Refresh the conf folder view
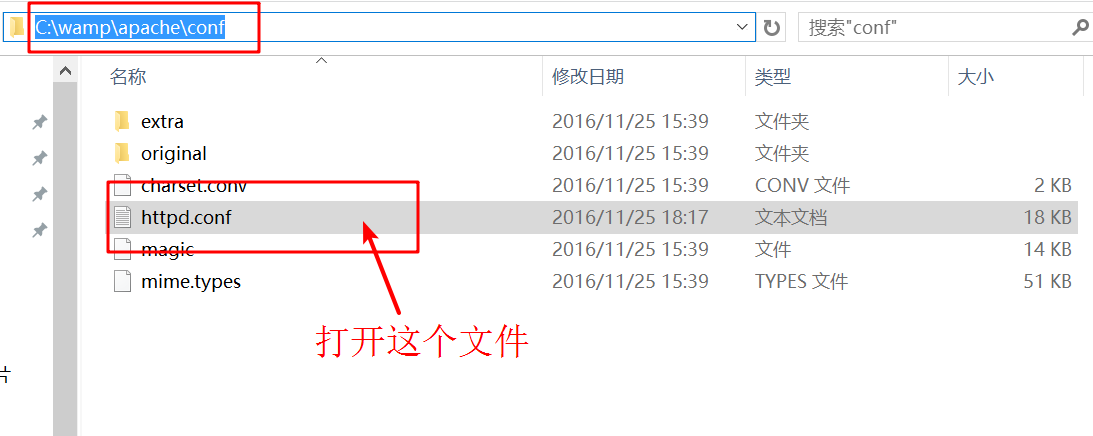The image size is (1093, 436). [771, 27]
